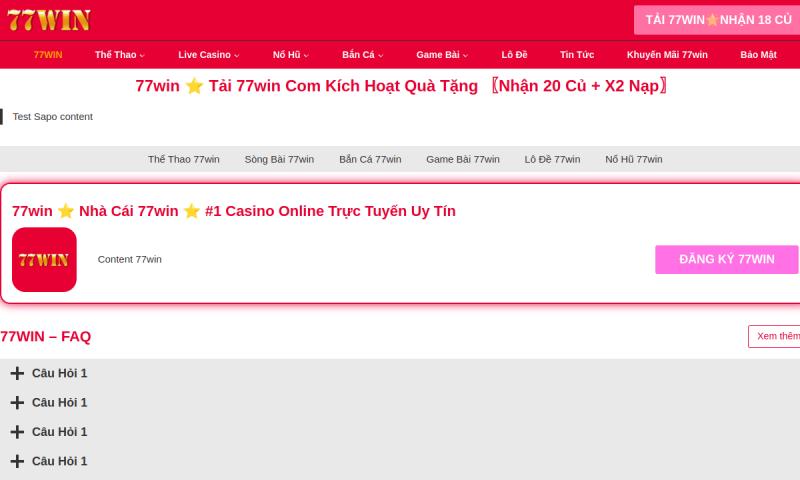Open the Nổ Hũ 77win secondary link
Screen dimensions: 800x480
[633, 159]
